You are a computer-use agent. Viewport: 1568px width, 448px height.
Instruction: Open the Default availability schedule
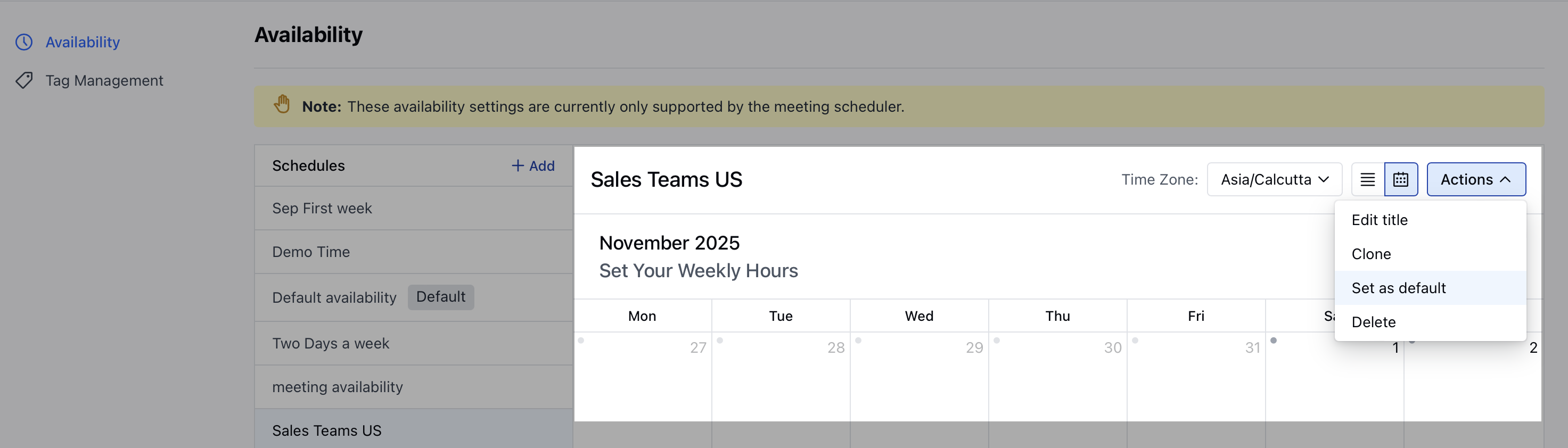coord(333,297)
